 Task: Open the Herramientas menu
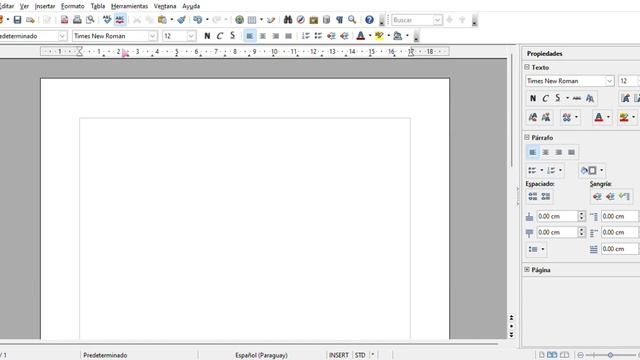click(129, 6)
